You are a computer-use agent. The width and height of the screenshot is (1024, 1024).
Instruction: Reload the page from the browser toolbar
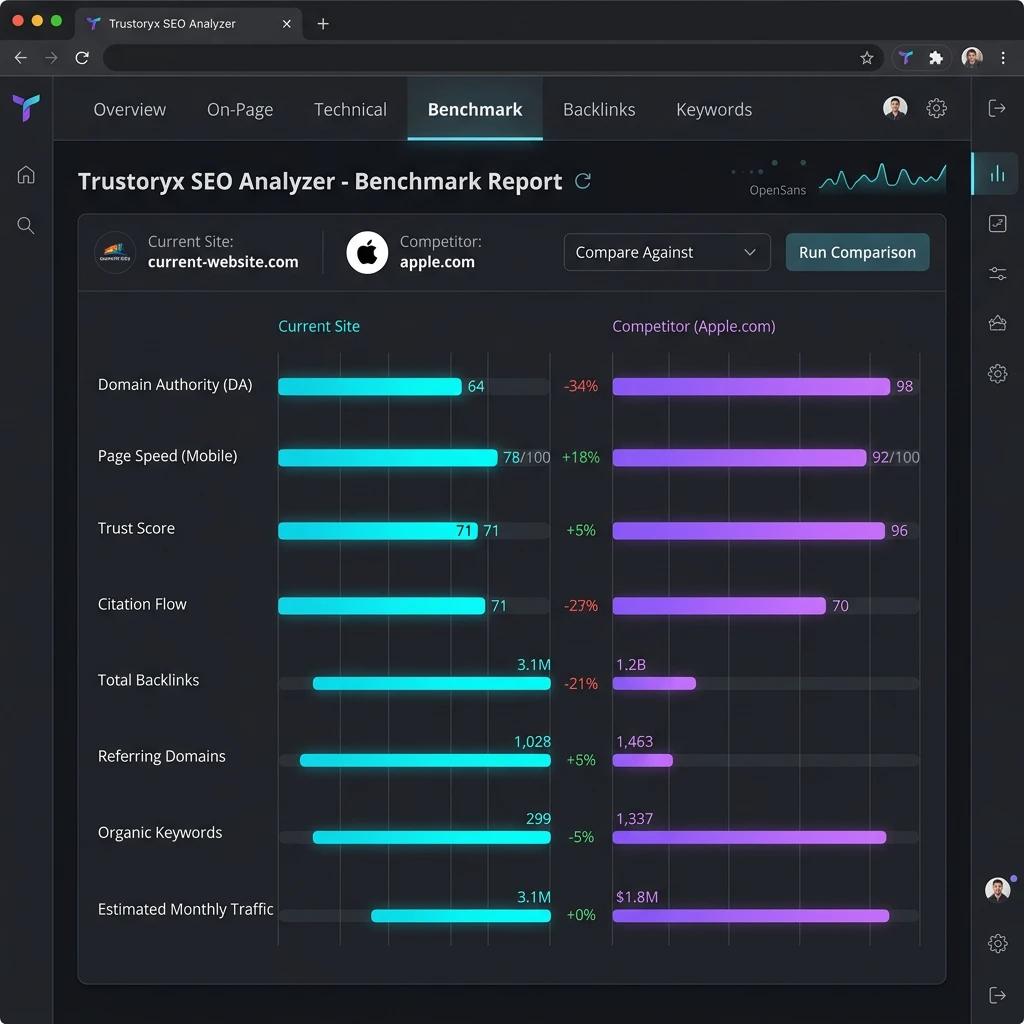click(82, 58)
